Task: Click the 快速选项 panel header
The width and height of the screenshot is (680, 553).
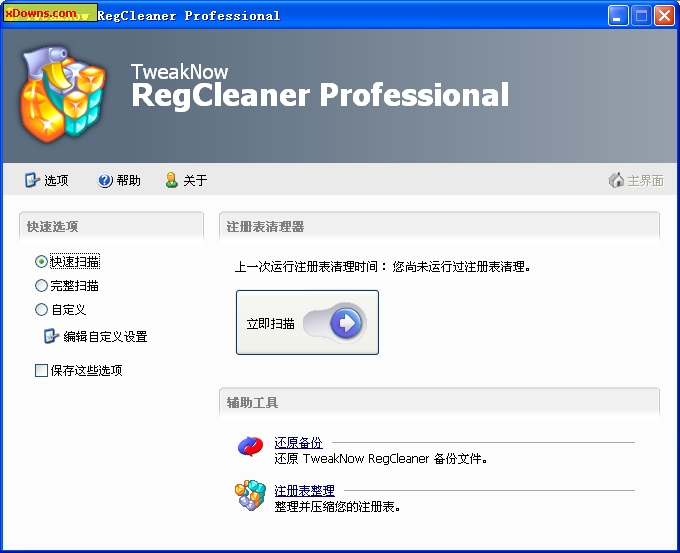Action: pos(111,226)
